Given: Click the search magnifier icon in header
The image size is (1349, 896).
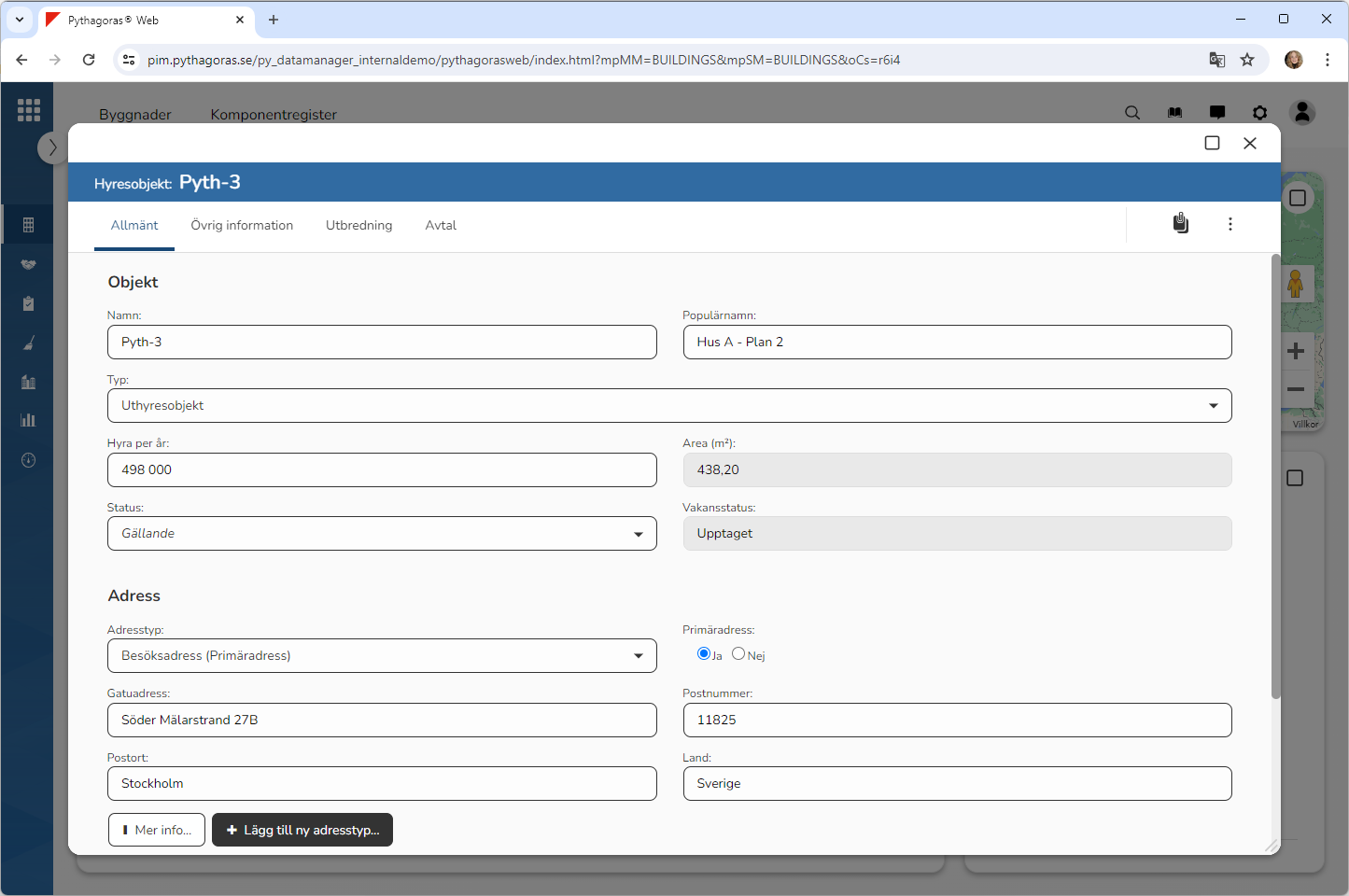Looking at the screenshot, I should [1132, 113].
